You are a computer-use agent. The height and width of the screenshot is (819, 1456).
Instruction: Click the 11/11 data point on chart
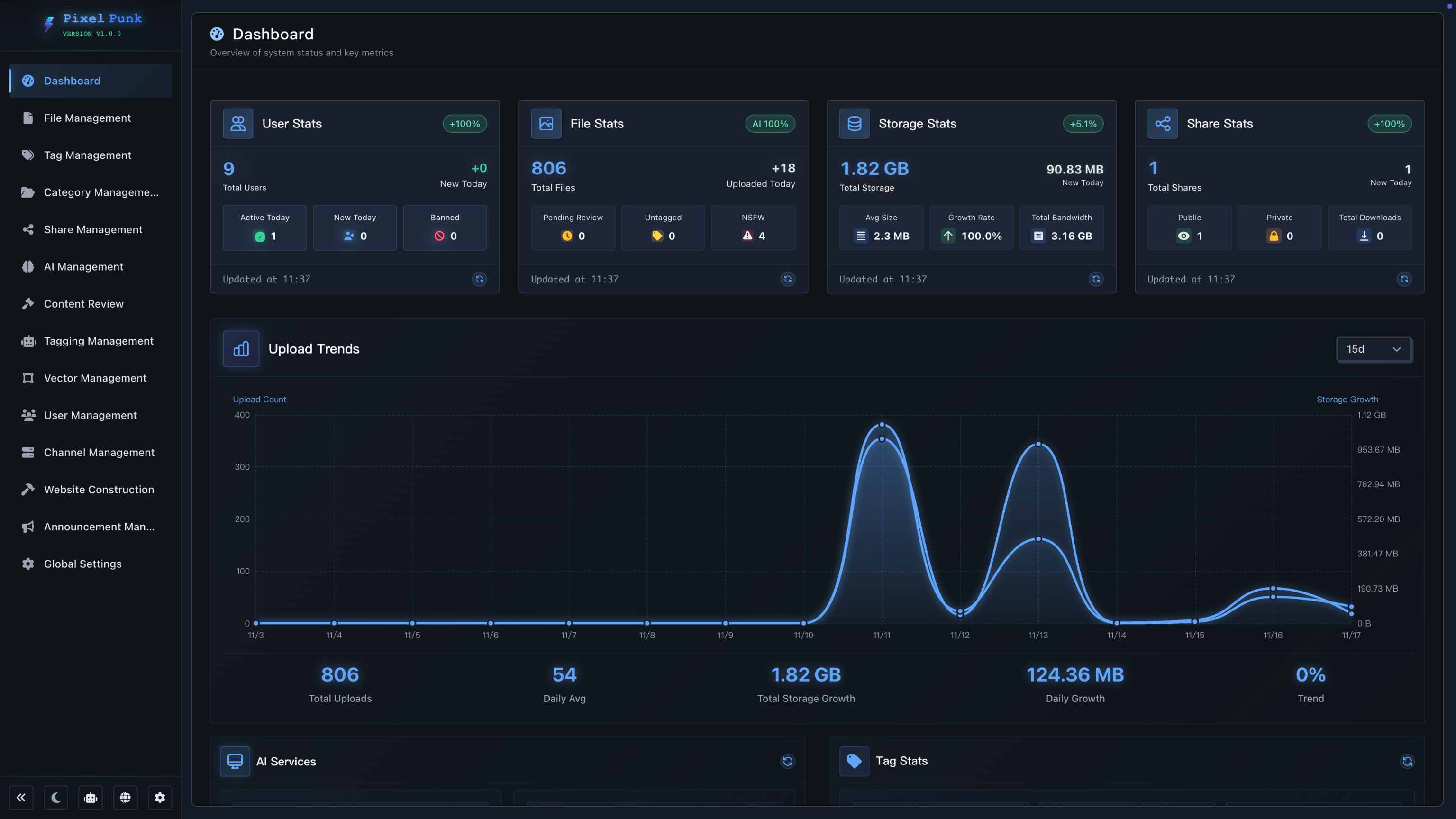pos(882,425)
